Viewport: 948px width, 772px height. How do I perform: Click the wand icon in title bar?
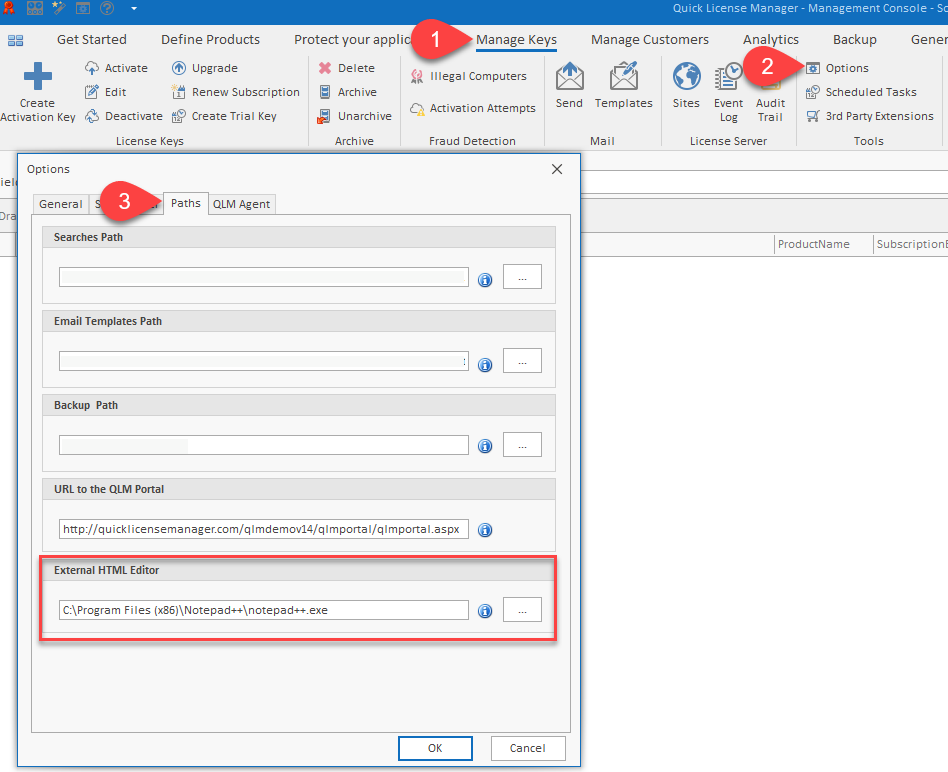coord(59,7)
